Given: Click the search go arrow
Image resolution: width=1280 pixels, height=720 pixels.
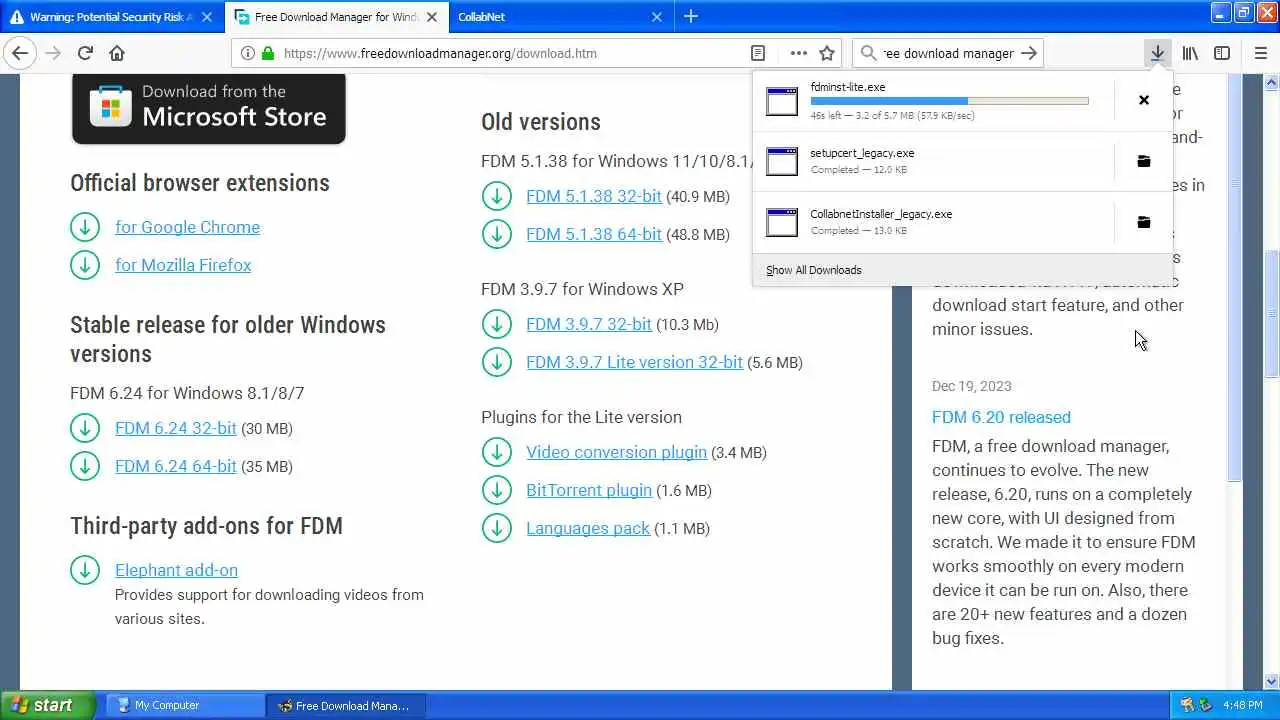Looking at the screenshot, I should (1029, 53).
